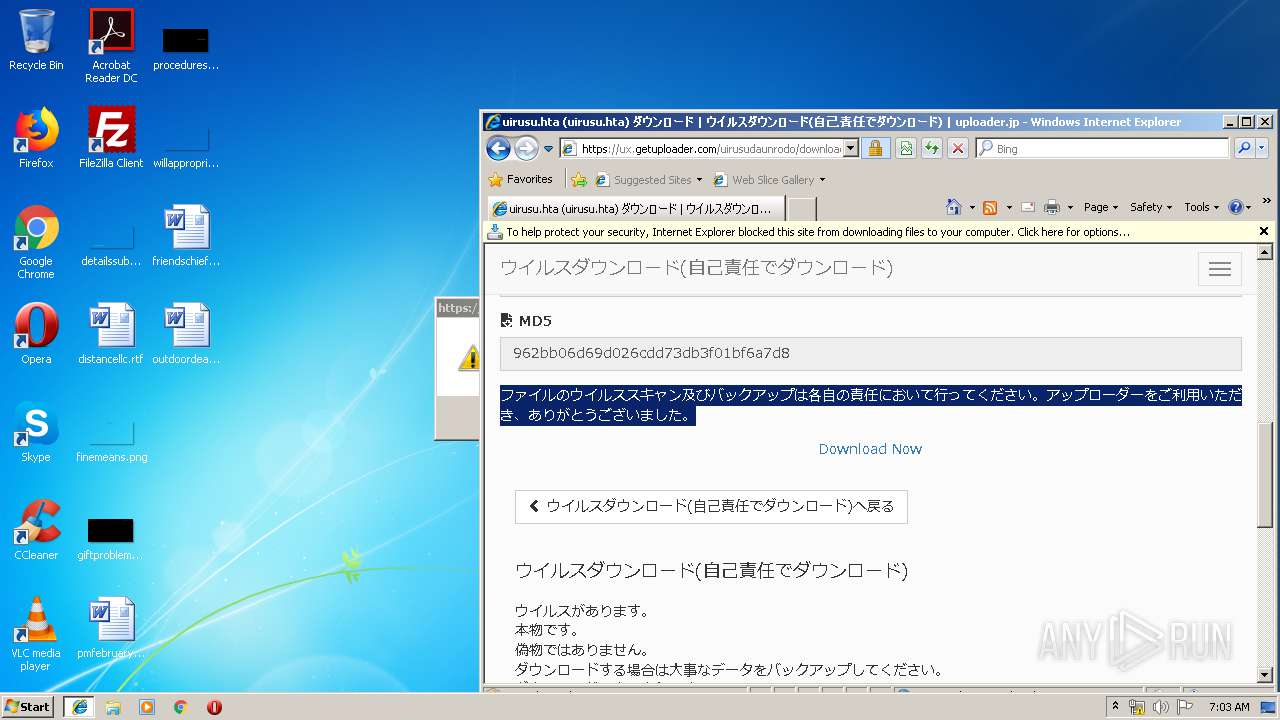Viewport: 1280px width, 720px height.
Task: Click the 7:03 AM clock
Action: coord(1229,707)
